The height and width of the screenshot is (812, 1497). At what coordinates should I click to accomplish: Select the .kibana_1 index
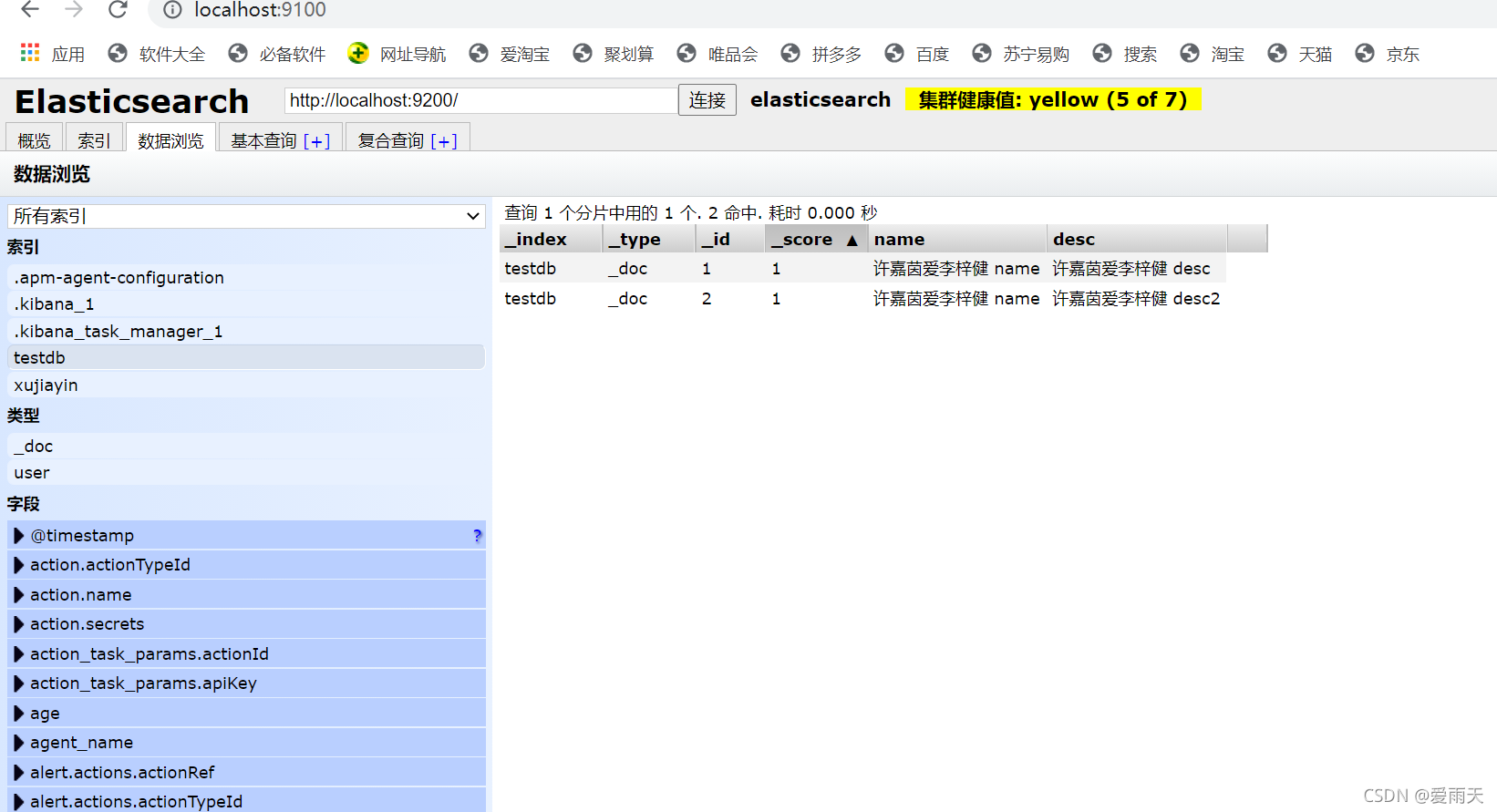point(246,304)
